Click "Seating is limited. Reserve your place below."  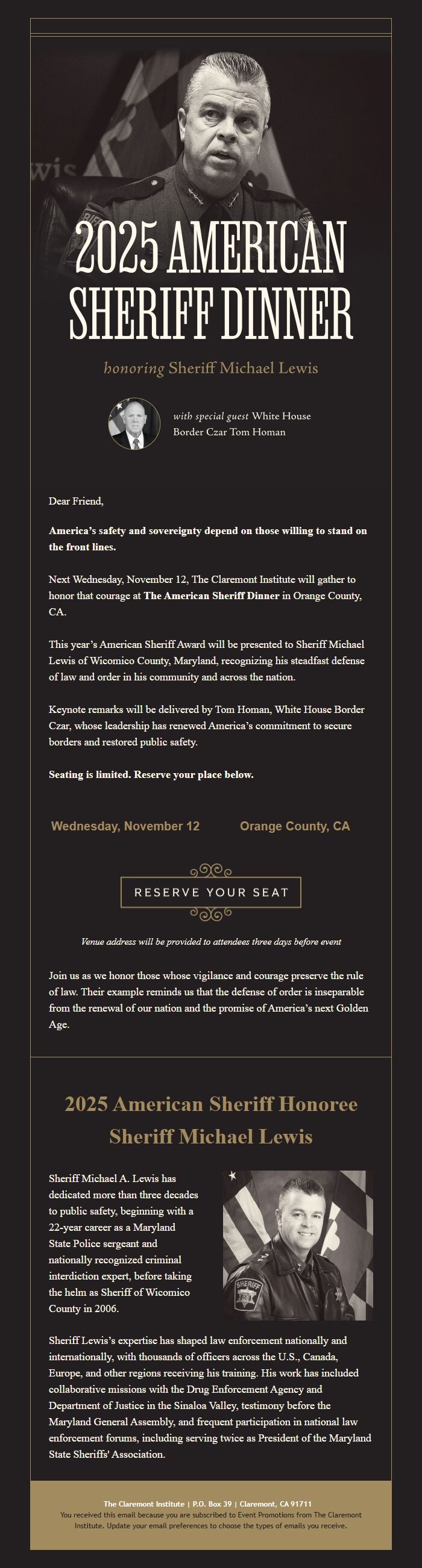151,774
